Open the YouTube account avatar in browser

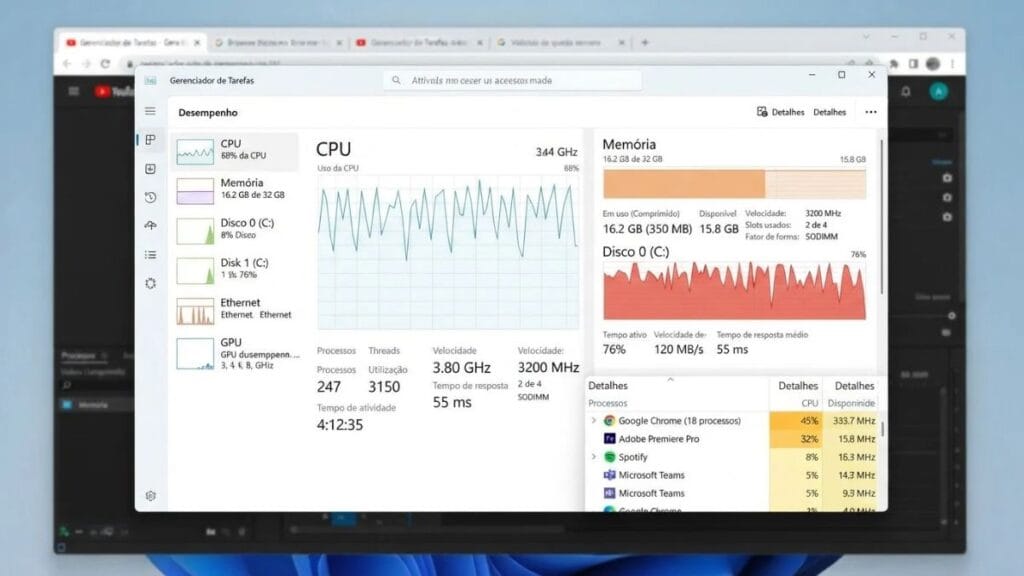tap(938, 91)
